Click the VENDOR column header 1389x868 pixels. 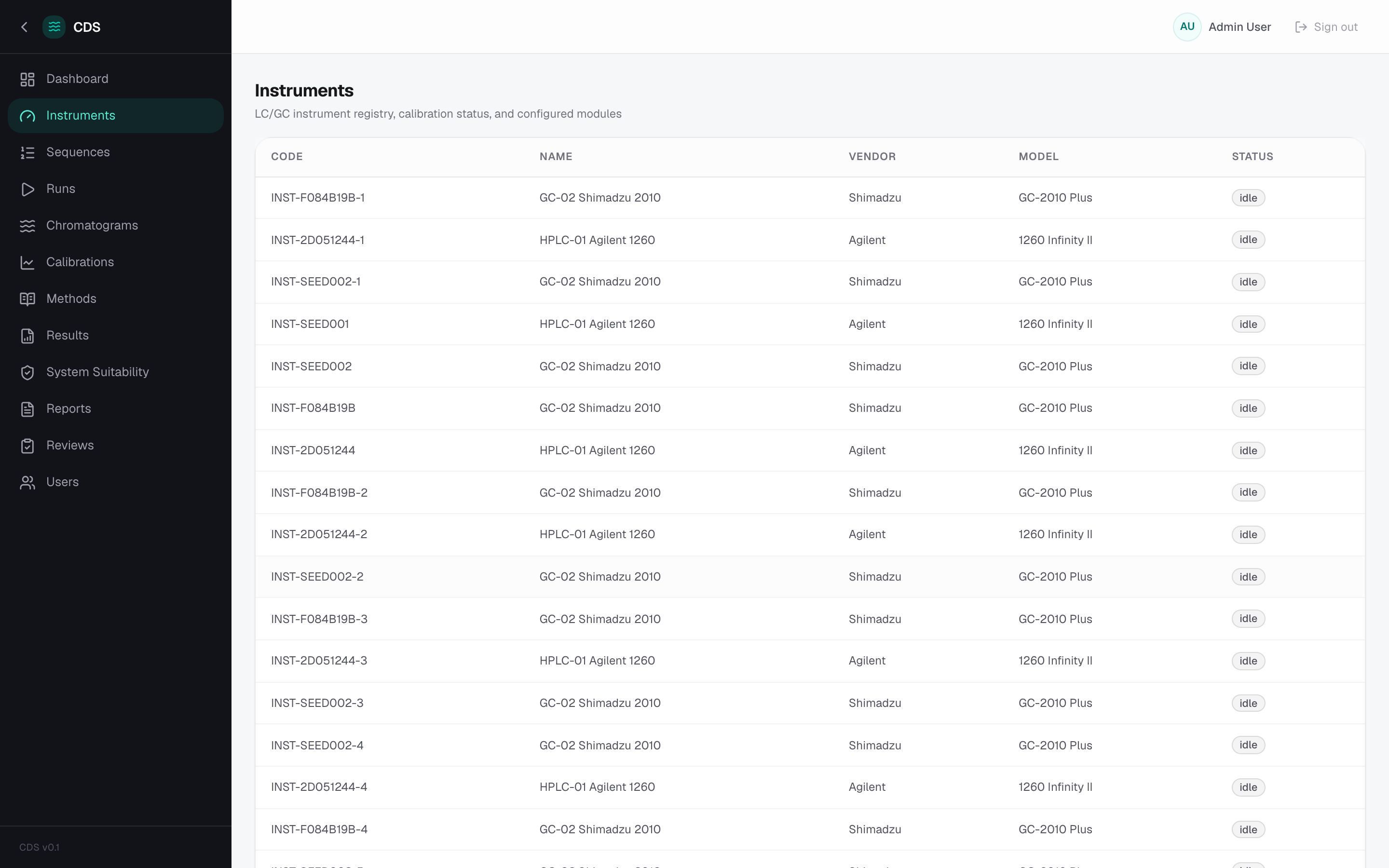[872, 157]
